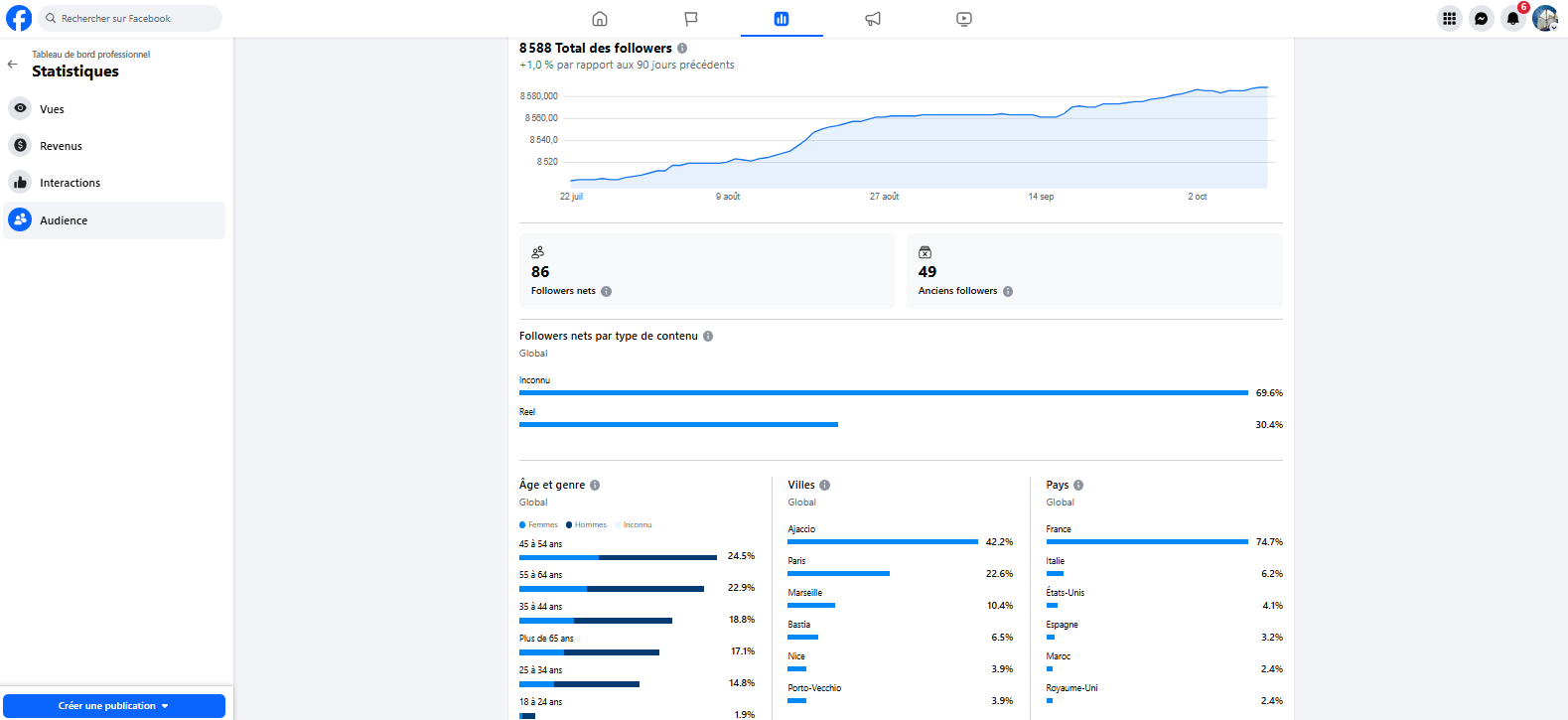1568x720 pixels.
Task: Expand the Créer une publication dropdown
Action: [x=165, y=706]
